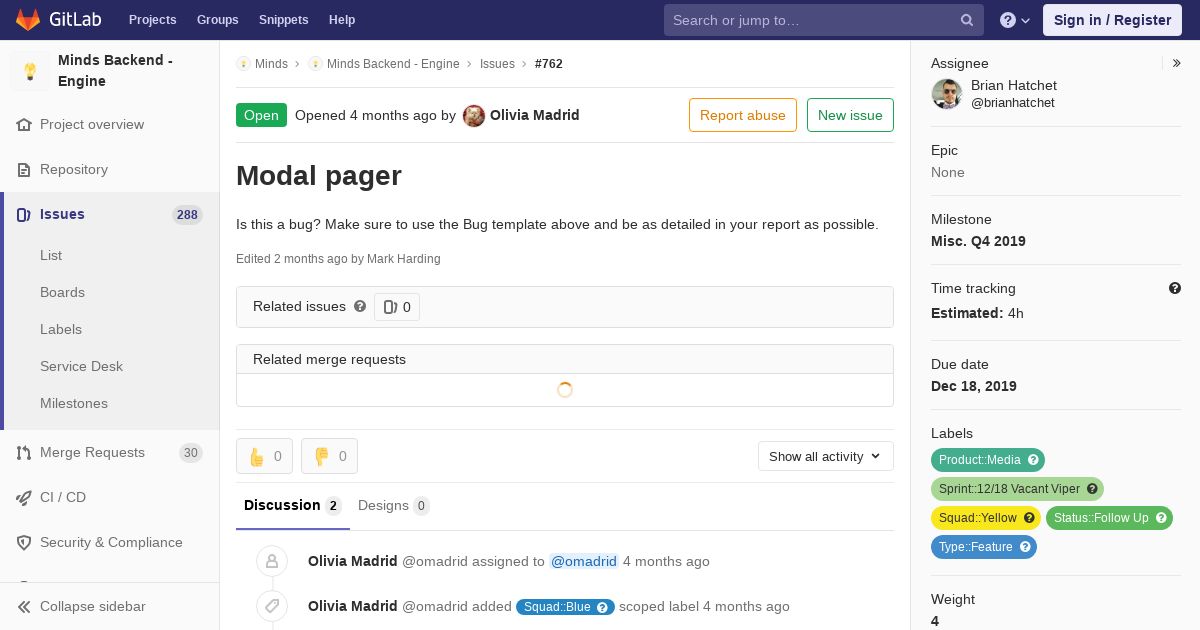The height and width of the screenshot is (630, 1200).
Task: Click the Report abuse button
Action: (x=743, y=115)
